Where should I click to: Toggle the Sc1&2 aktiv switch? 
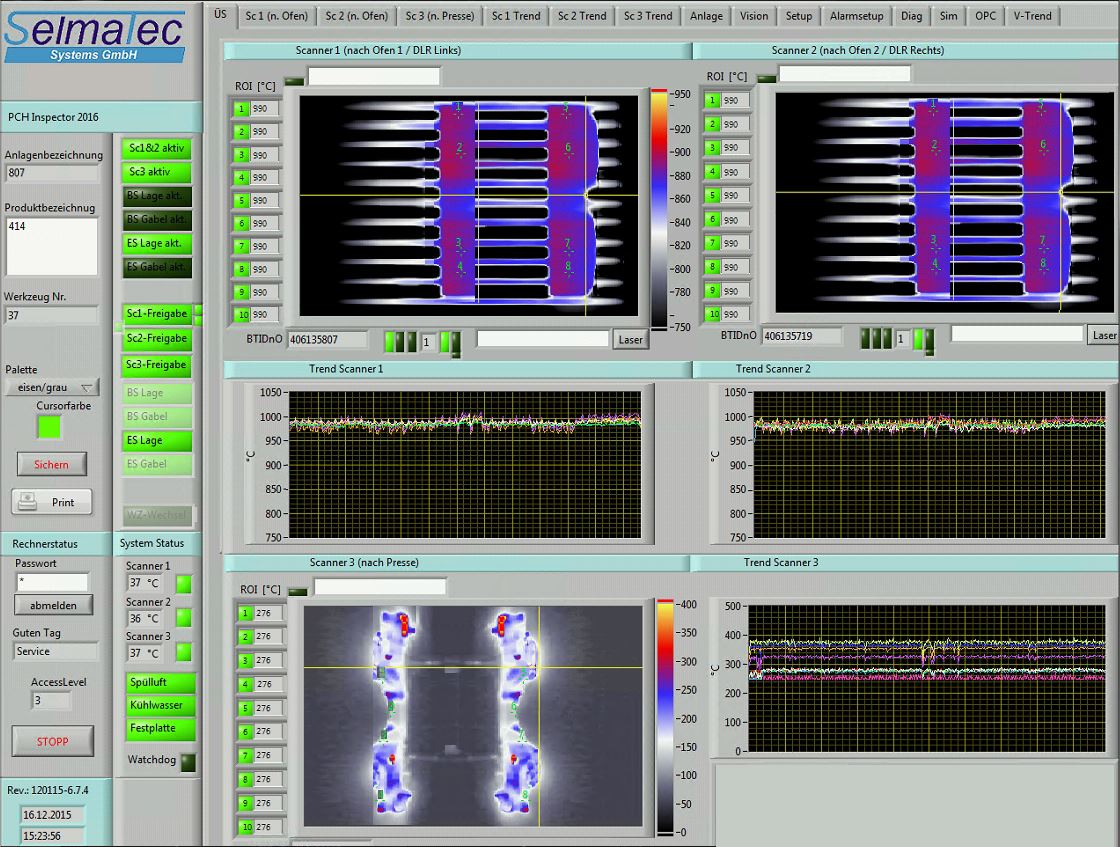(156, 148)
